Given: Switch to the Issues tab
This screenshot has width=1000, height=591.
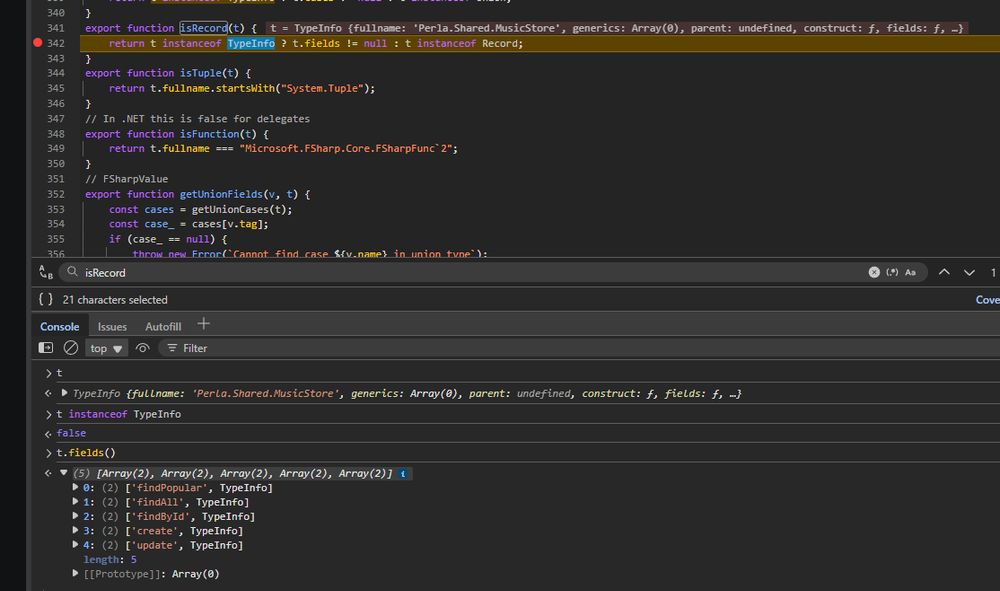Looking at the screenshot, I should point(112,326).
